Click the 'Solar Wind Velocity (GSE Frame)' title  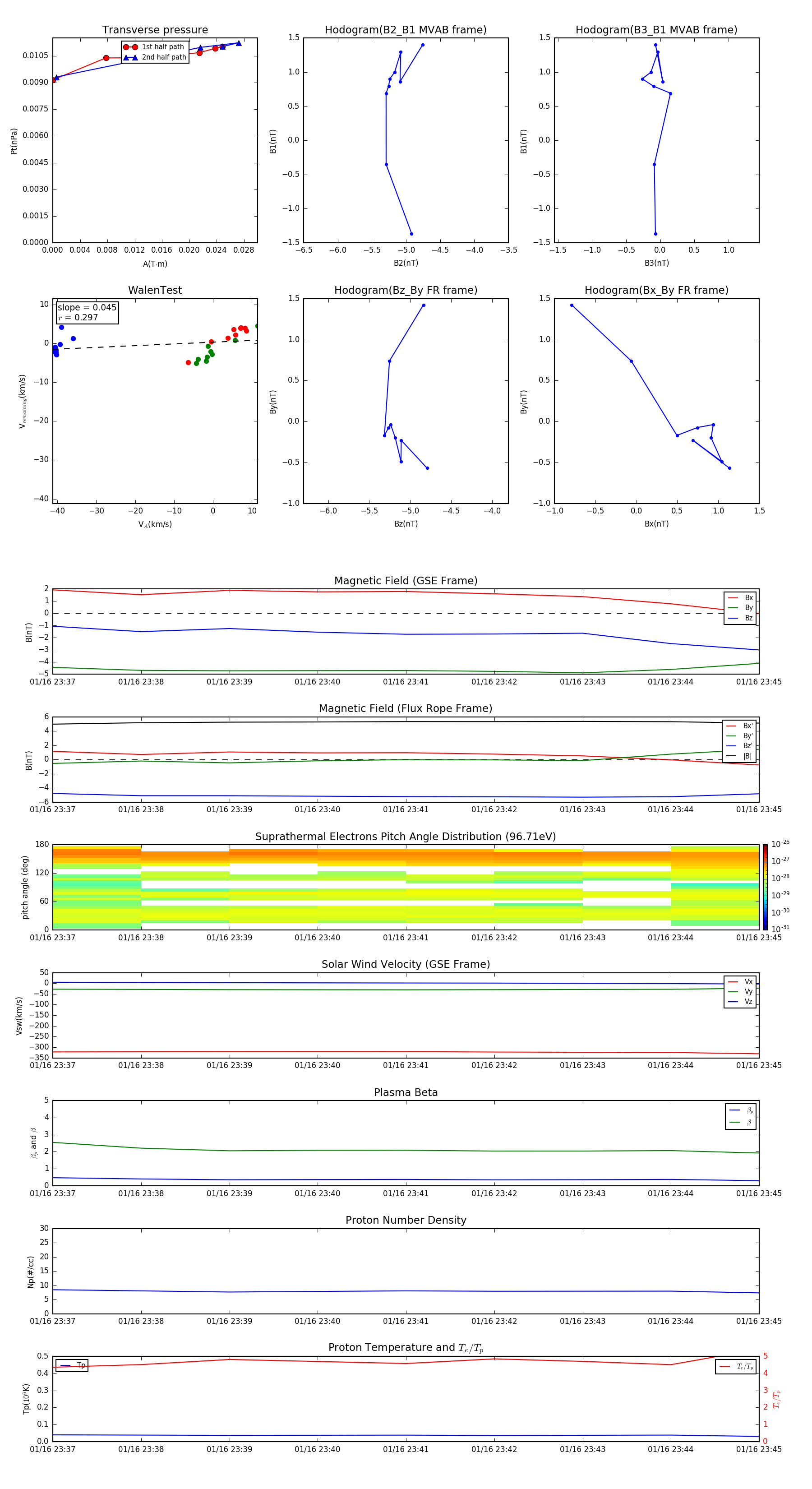point(406,965)
